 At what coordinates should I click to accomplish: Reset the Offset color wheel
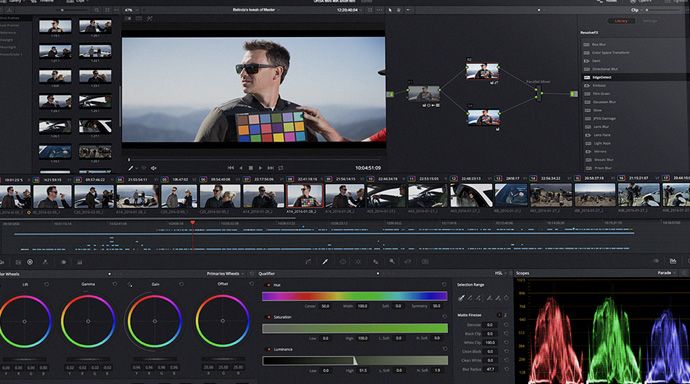coord(251,285)
